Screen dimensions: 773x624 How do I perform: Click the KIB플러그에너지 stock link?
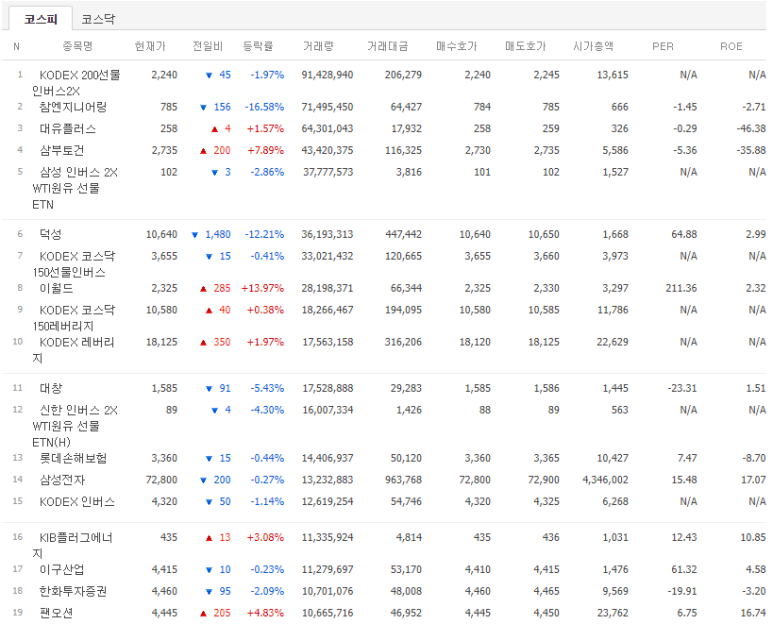click(x=77, y=538)
